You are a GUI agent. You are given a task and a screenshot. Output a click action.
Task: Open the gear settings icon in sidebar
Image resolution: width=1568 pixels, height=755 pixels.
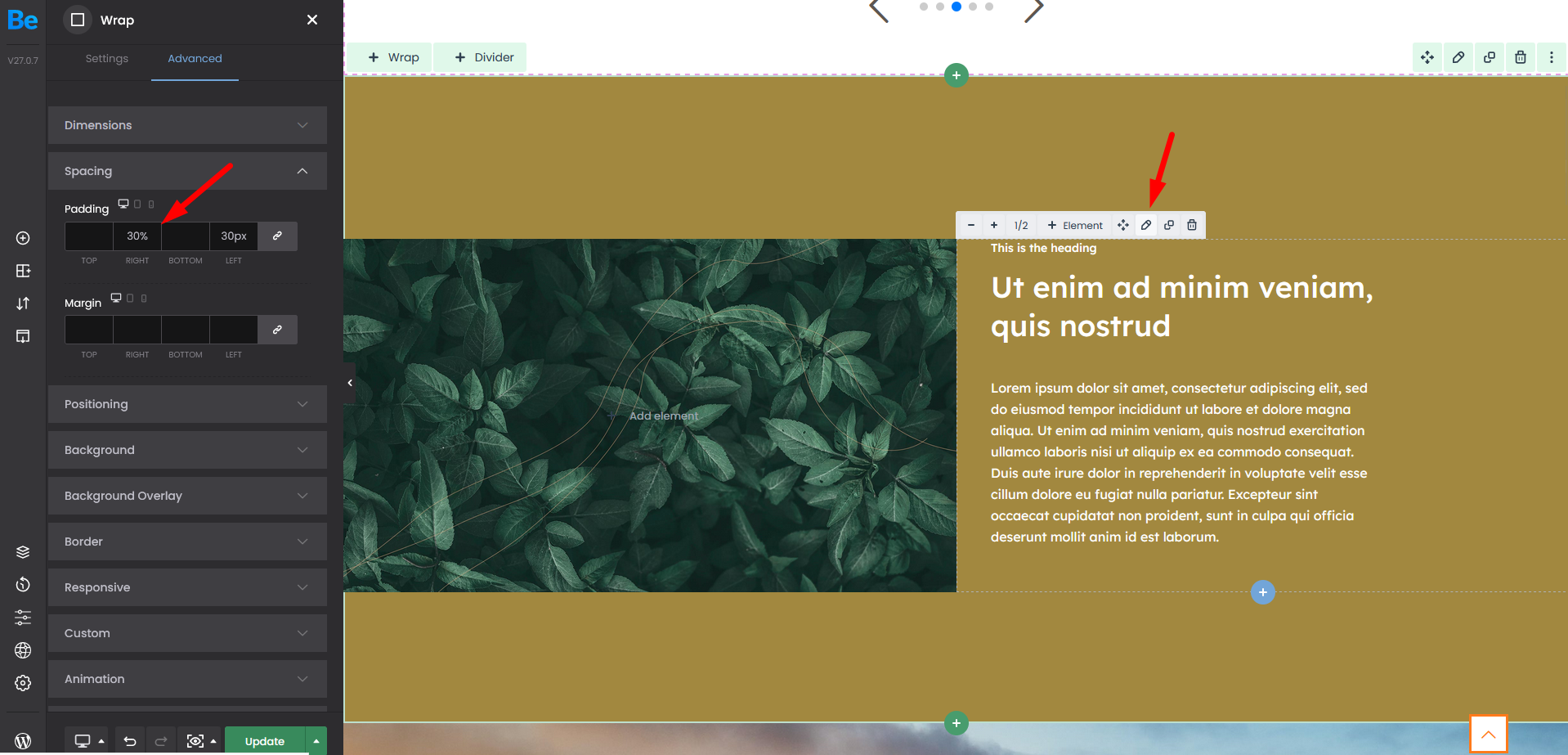coord(23,683)
